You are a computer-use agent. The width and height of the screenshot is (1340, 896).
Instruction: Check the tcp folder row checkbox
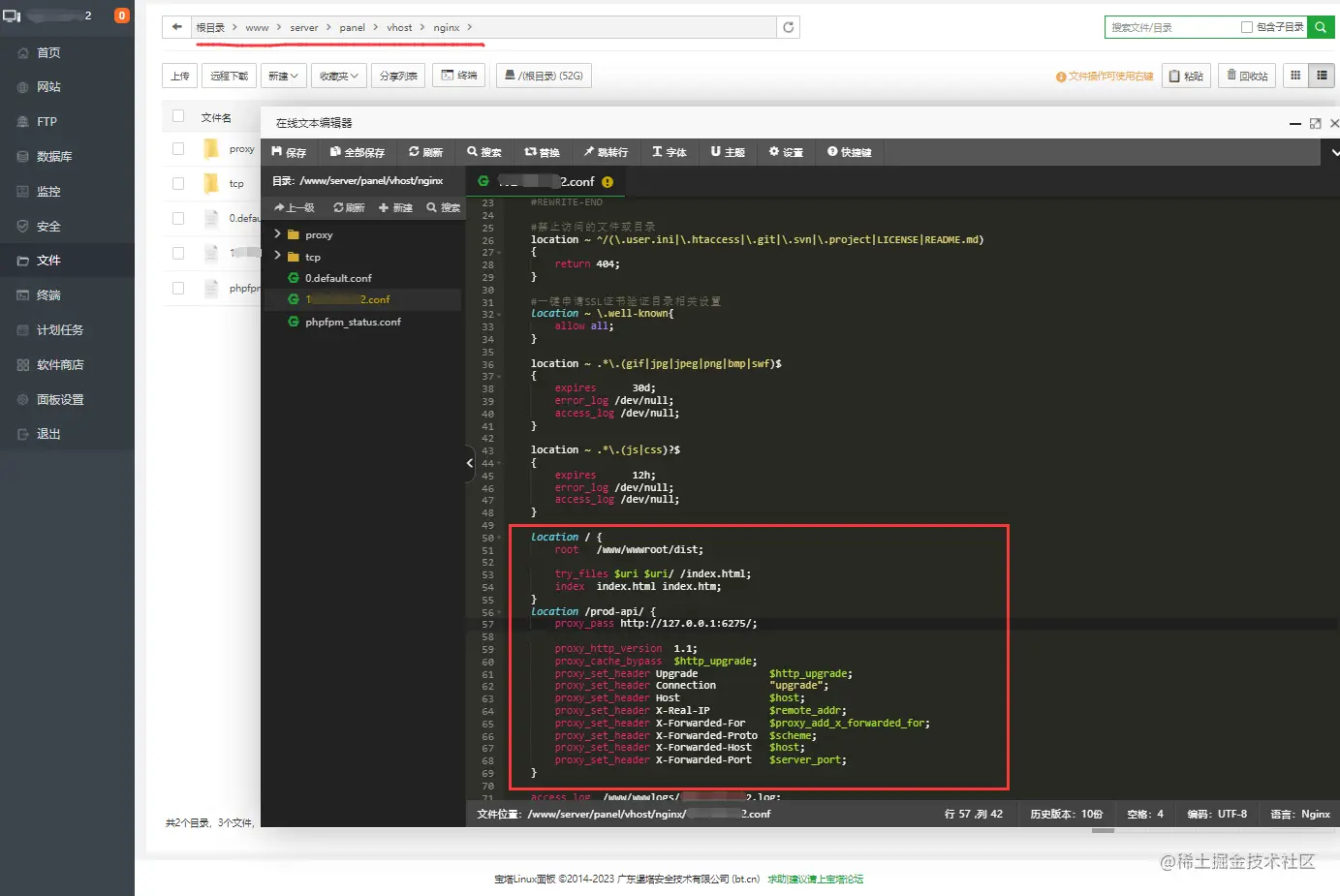(178, 183)
